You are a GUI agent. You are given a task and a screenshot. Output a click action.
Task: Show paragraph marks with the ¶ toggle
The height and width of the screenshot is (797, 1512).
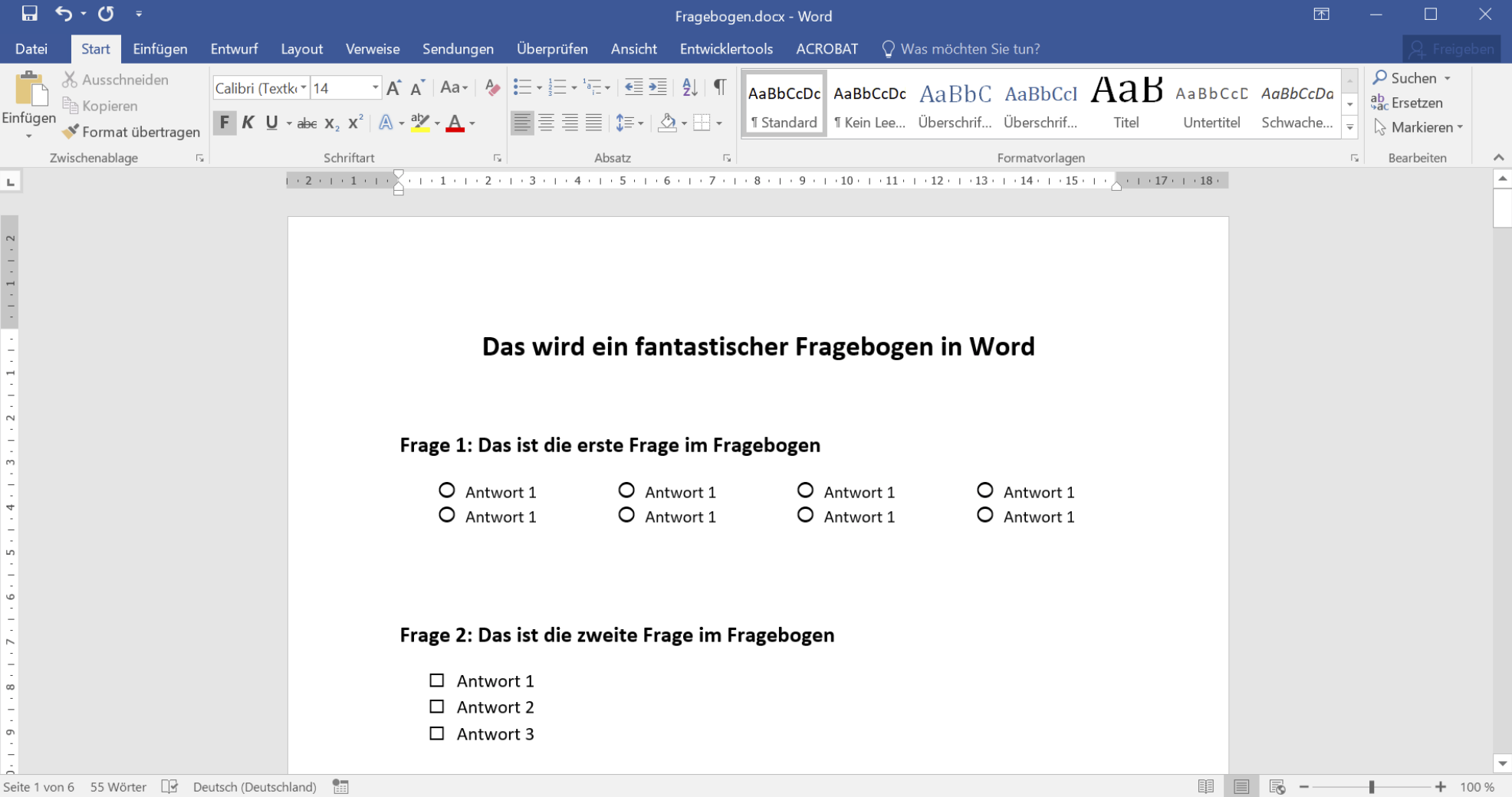718,87
